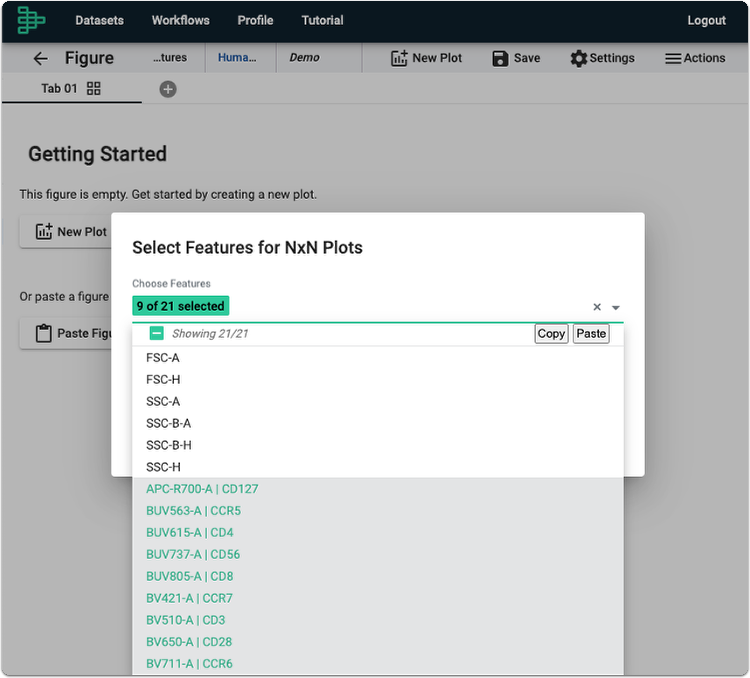The image size is (750, 678).
Task: Open the Tutorial menu item
Action: coord(322,21)
